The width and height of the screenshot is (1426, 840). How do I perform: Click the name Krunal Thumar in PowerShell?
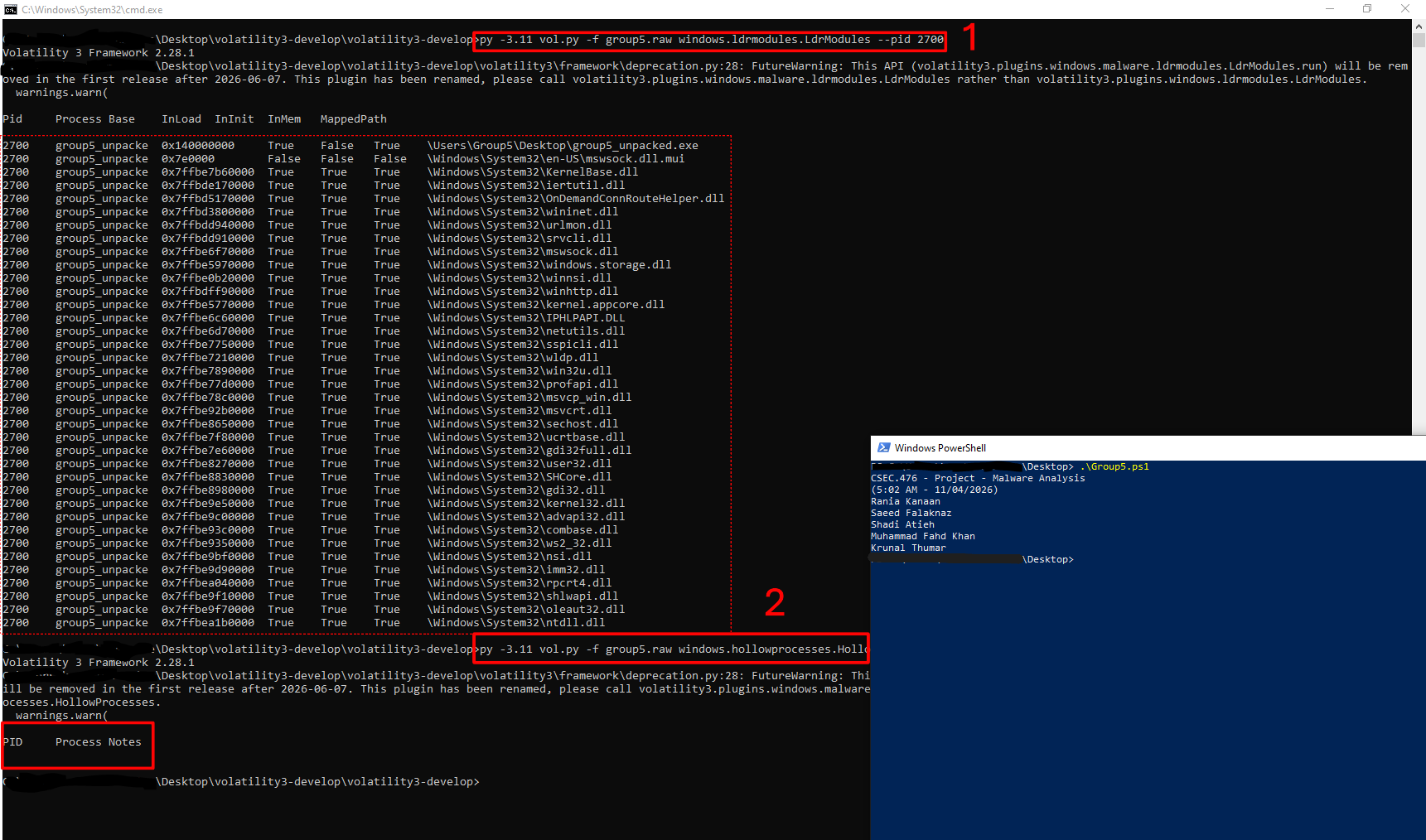[908, 548]
